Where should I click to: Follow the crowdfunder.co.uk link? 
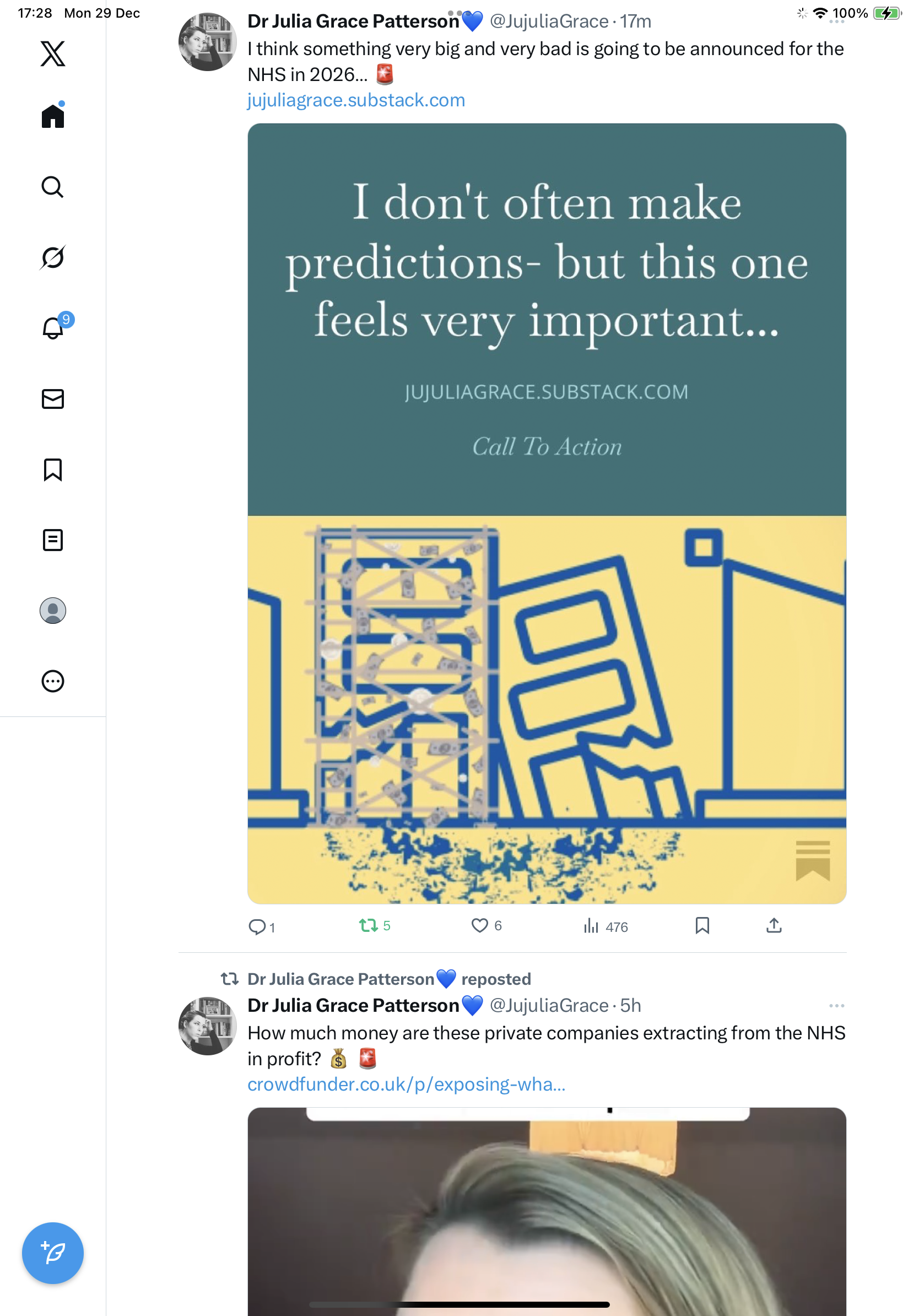click(x=406, y=1084)
